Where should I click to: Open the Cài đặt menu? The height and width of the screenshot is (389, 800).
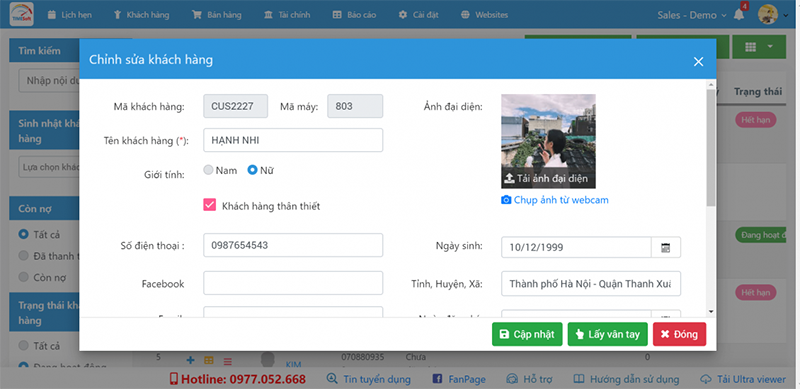(x=418, y=15)
